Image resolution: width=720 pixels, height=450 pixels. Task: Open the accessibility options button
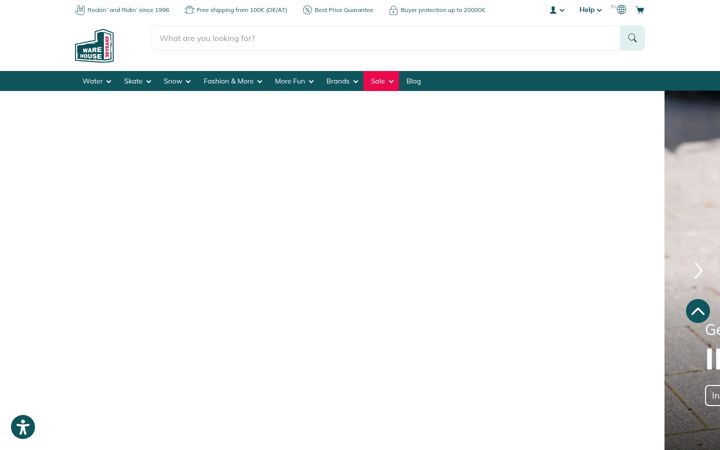[x=23, y=427]
